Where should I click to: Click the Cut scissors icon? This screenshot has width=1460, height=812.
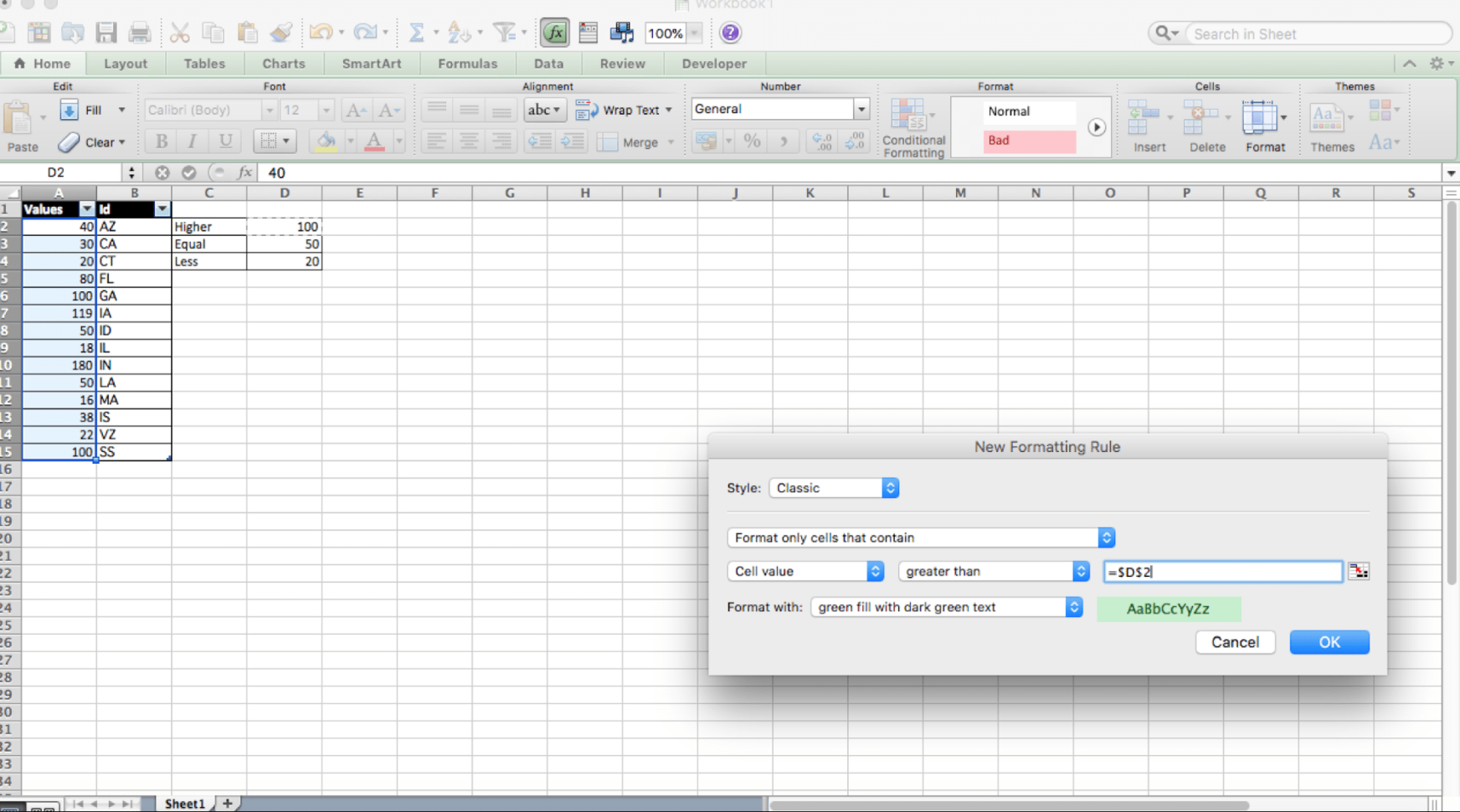point(179,33)
